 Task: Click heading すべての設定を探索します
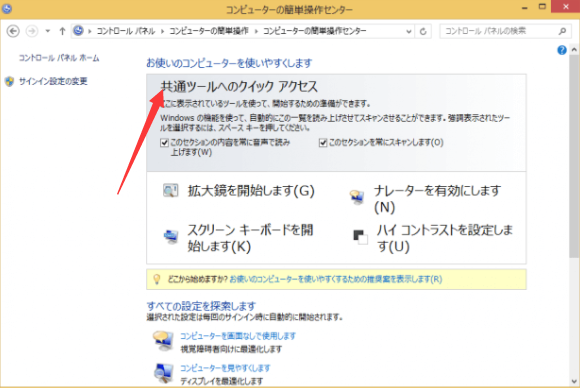(x=201, y=306)
